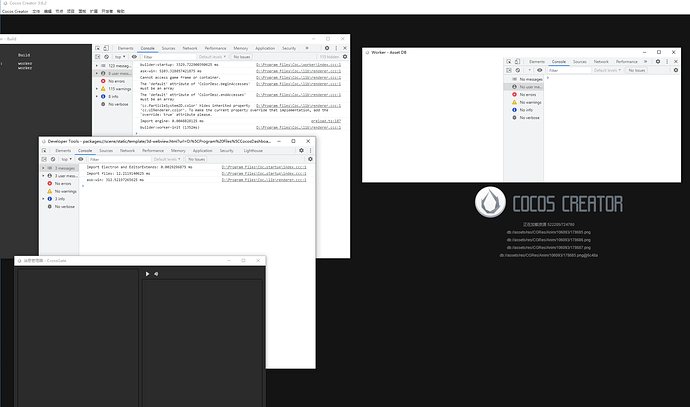Open settings gear in Asset DB DevTools tab bar
The width and height of the screenshot is (690, 407).
point(658,62)
